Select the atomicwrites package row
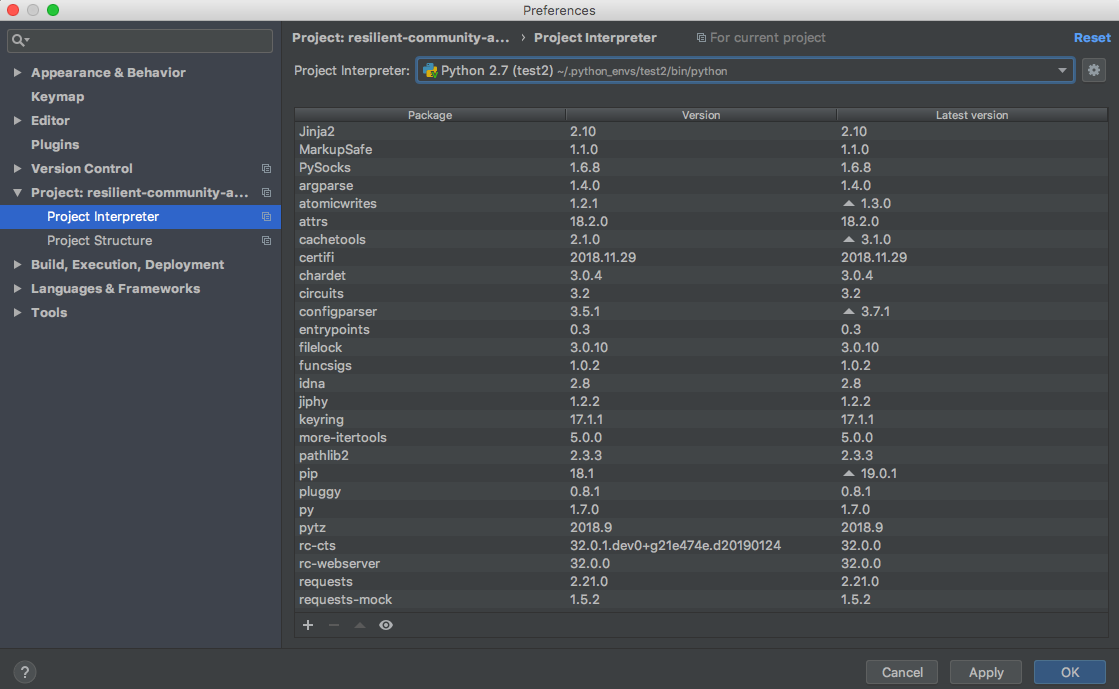The width and height of the screenshot is (1119, 689). click(701, 203)
